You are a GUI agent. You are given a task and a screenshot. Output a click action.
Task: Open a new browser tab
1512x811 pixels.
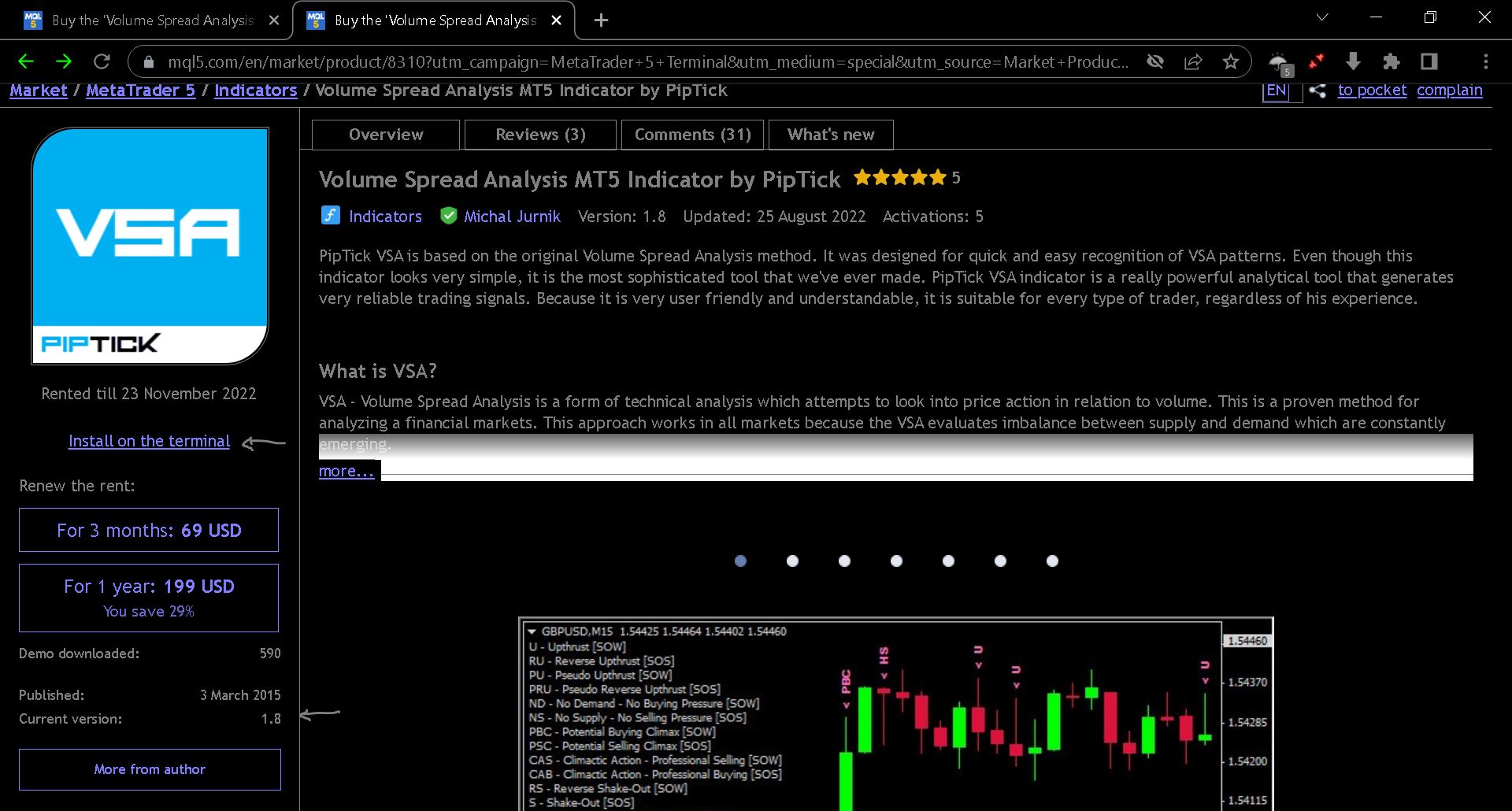click(x=601, y=20)
